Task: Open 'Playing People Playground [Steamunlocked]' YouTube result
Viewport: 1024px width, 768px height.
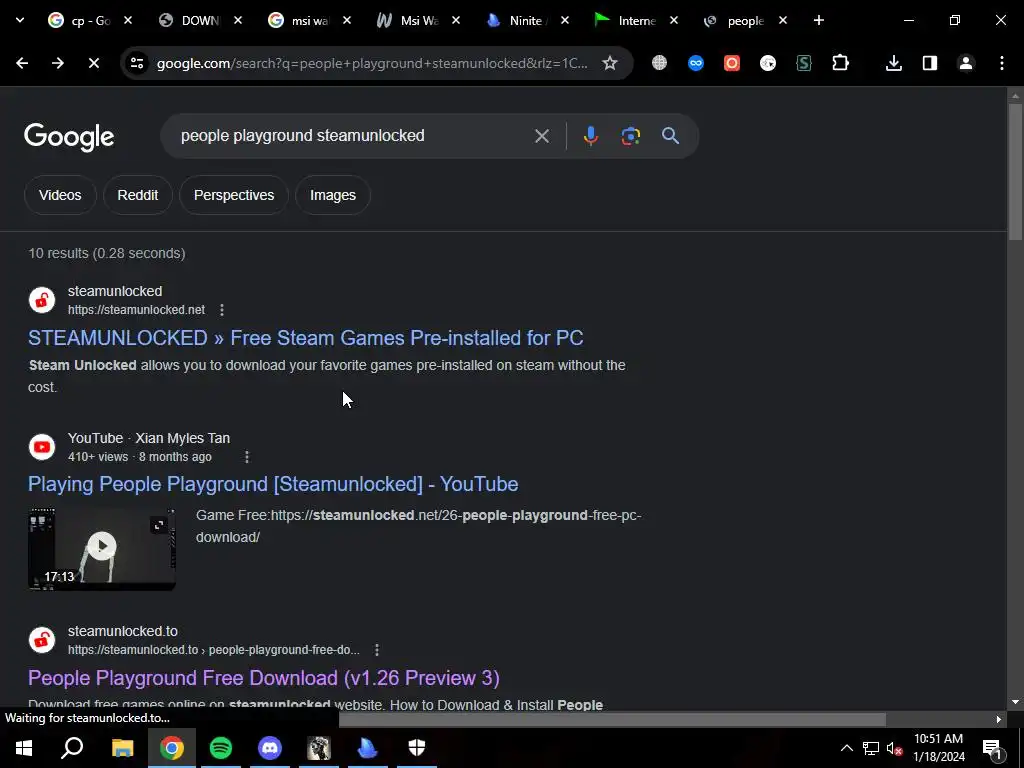Action: 273,484
